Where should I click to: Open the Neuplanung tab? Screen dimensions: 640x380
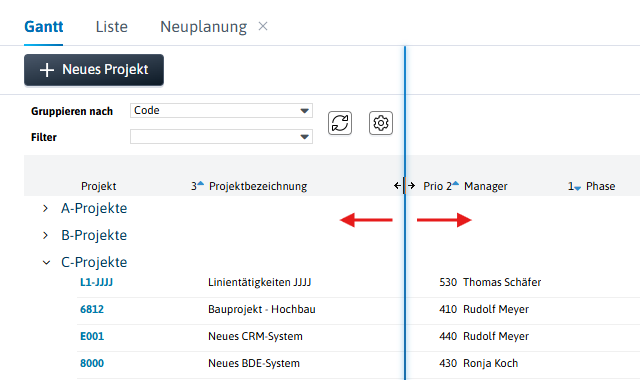[203, 27]
